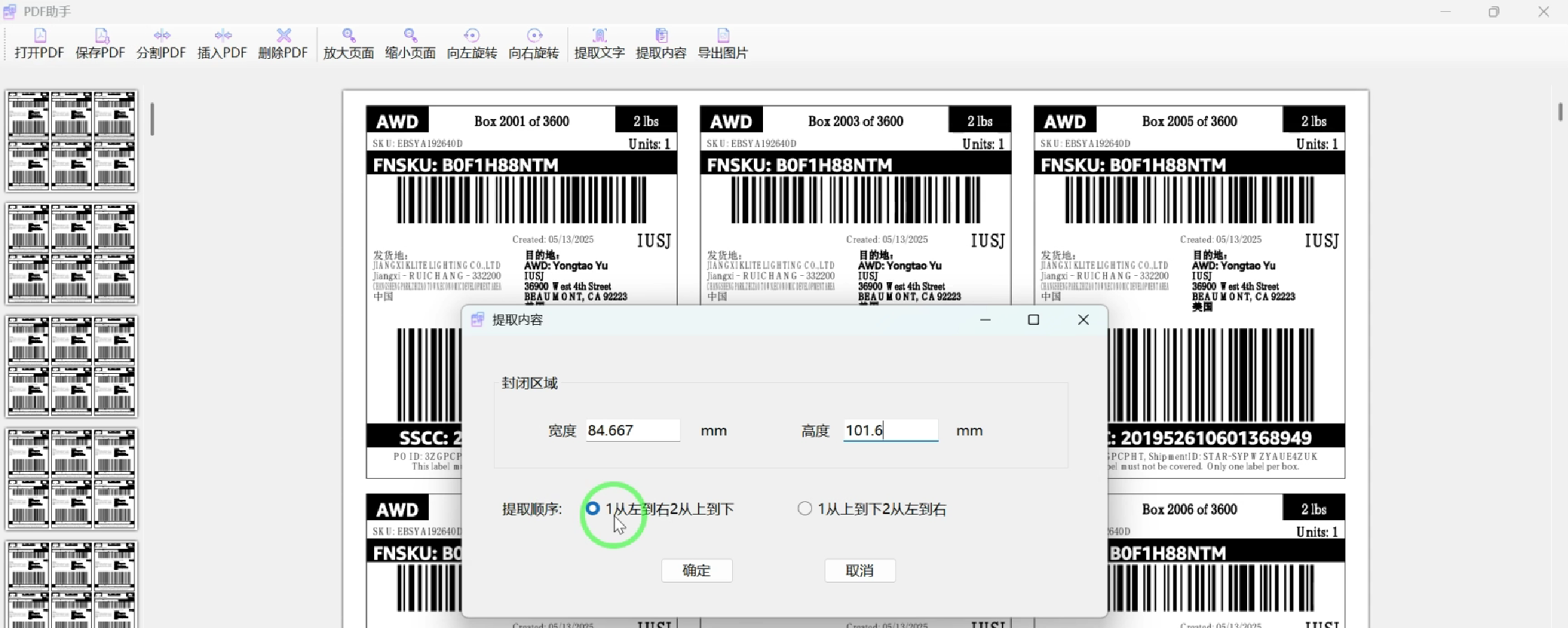Insert pages with 插入PDF
This screenshot has width=1568, height=628.
point(222,43)
